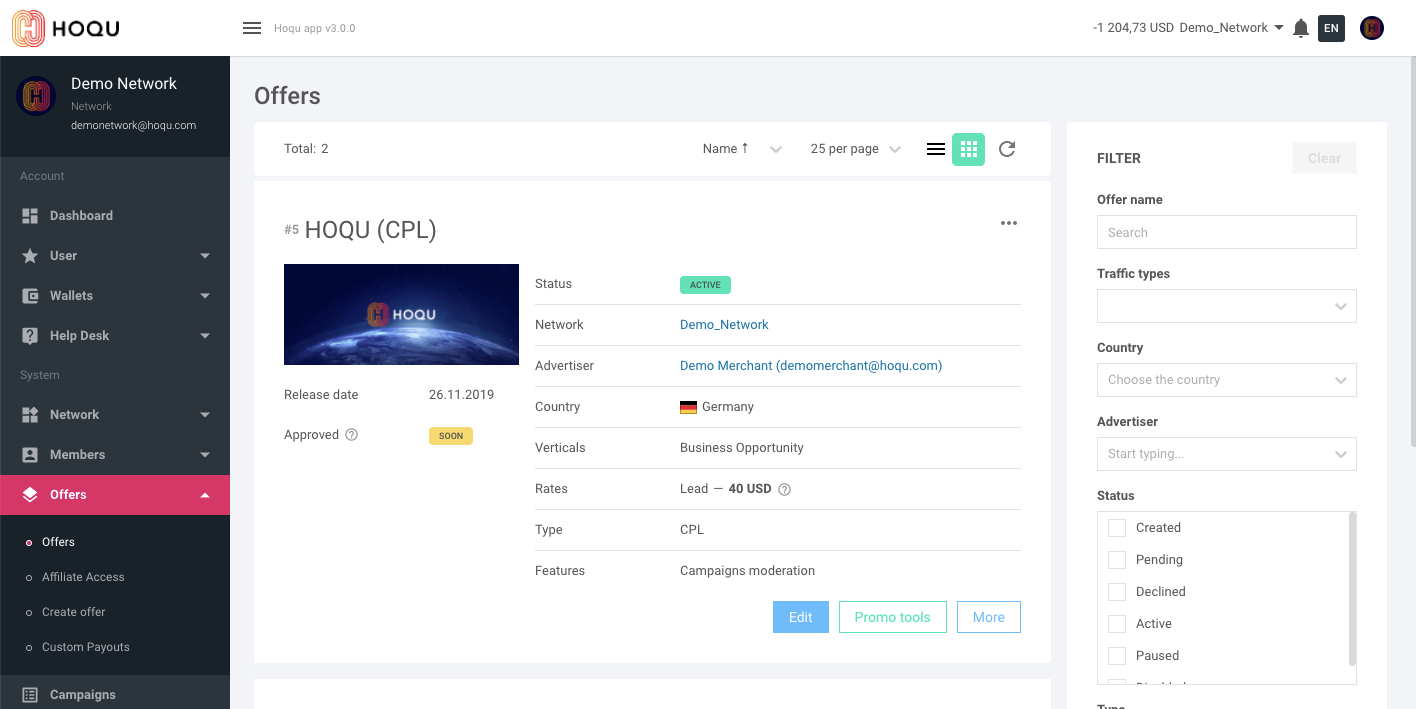Click the help icon next to Approved
The image size is (1416, 709).
(351, 435)
